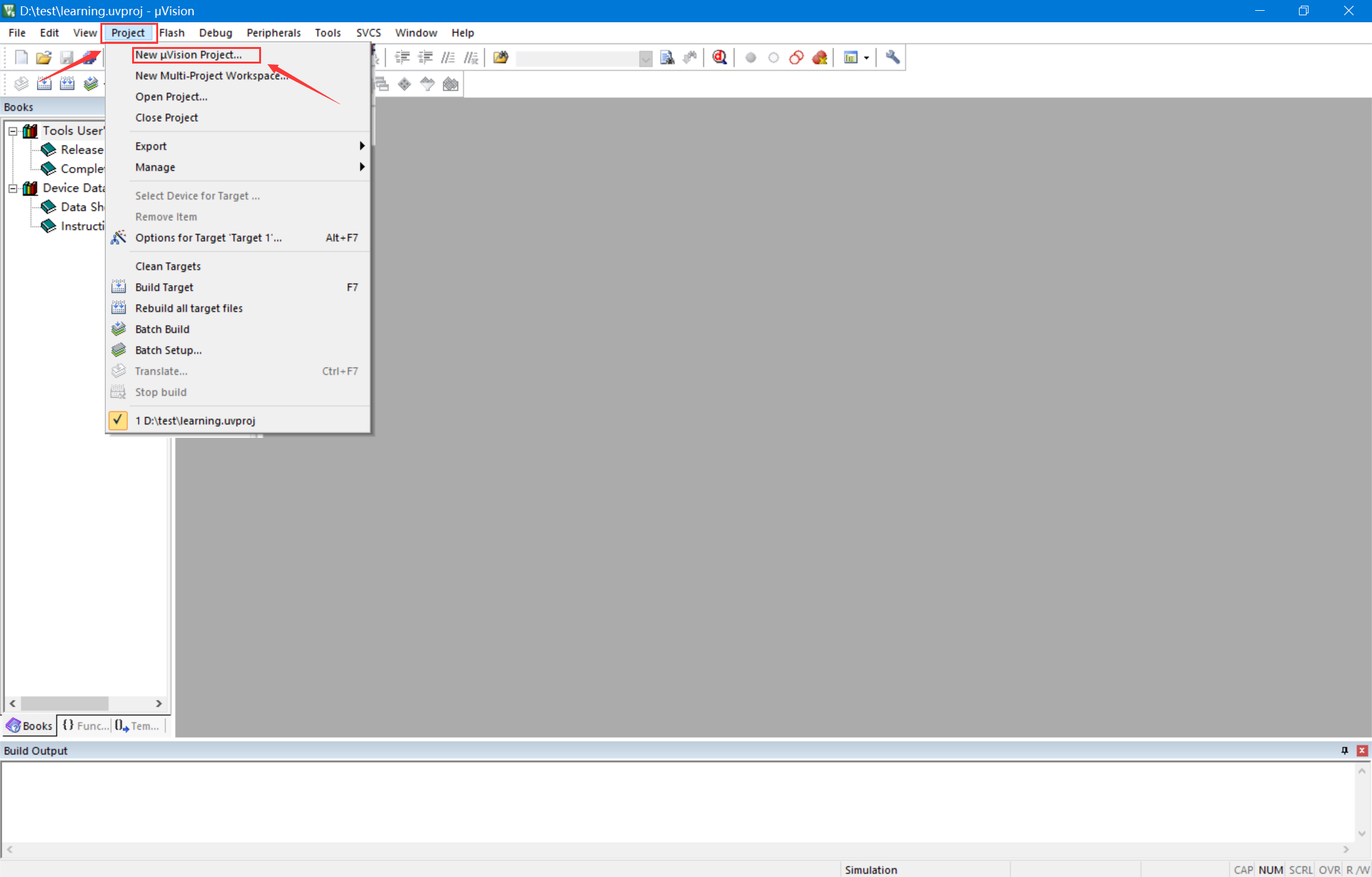This screenshot has width=1372, height=877.
Task: Click the Kill All Breakpoints icon
Action: tap(819, 58)
